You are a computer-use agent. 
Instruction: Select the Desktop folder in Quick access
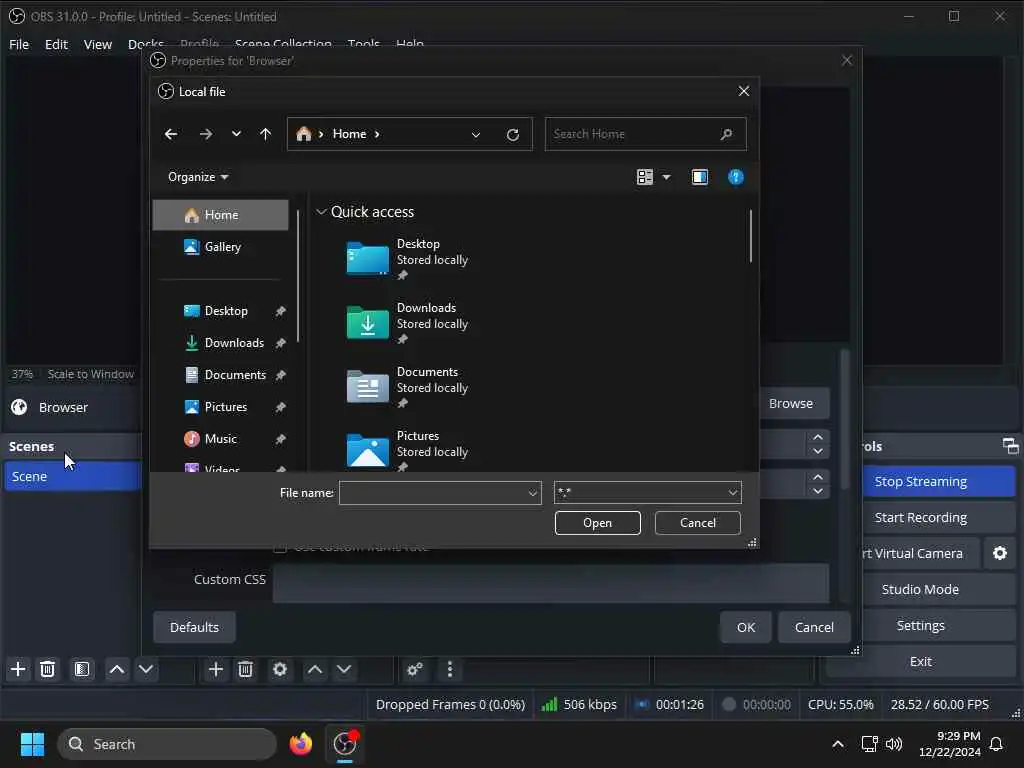tap(407, 259)
